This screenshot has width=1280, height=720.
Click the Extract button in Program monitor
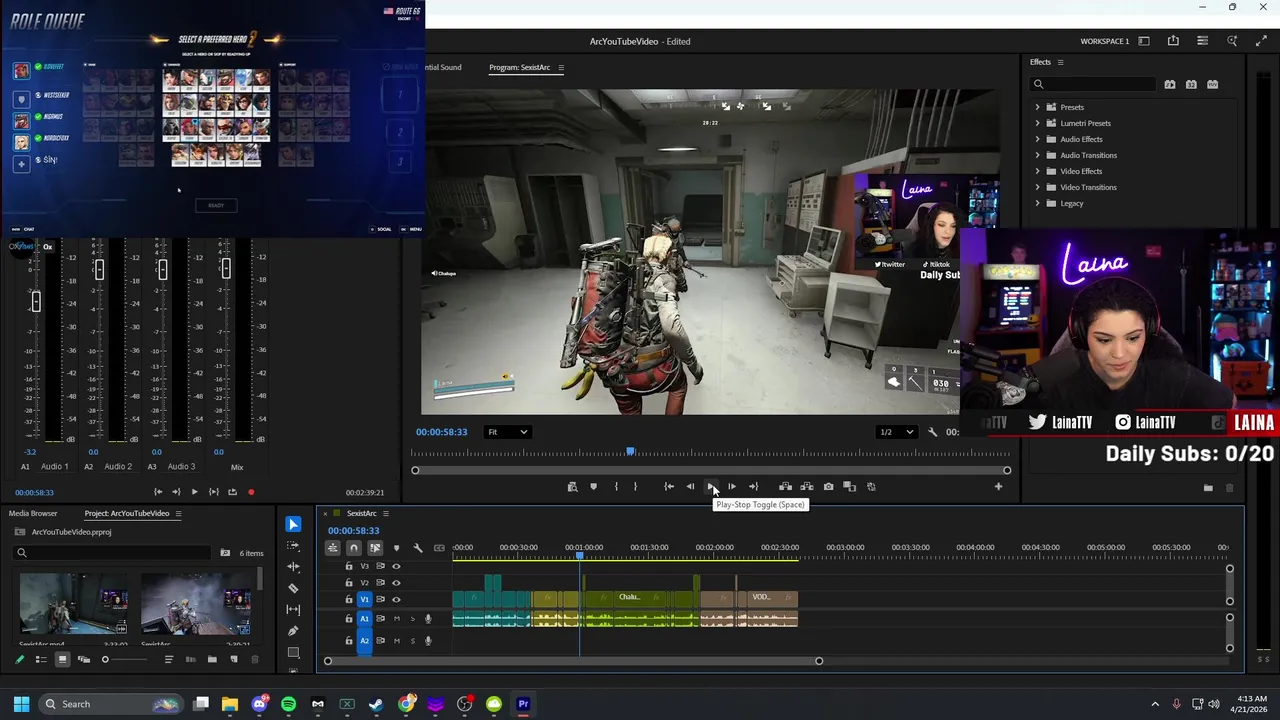pyautogui.click(x=806, y=487)
